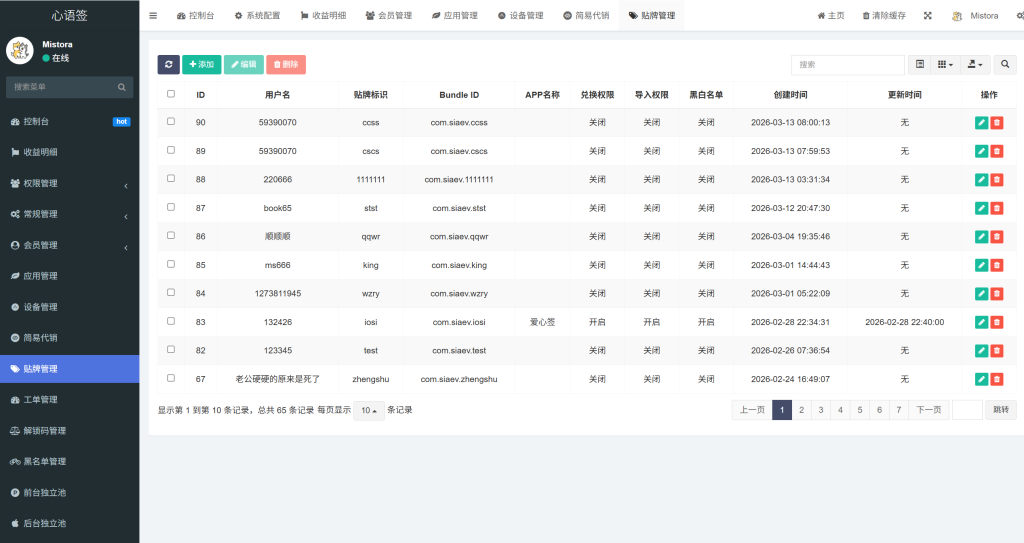This screenshot has height=543, width=1024.
Task: Jump to page 7 in pagination
Action: pos(899,410)
